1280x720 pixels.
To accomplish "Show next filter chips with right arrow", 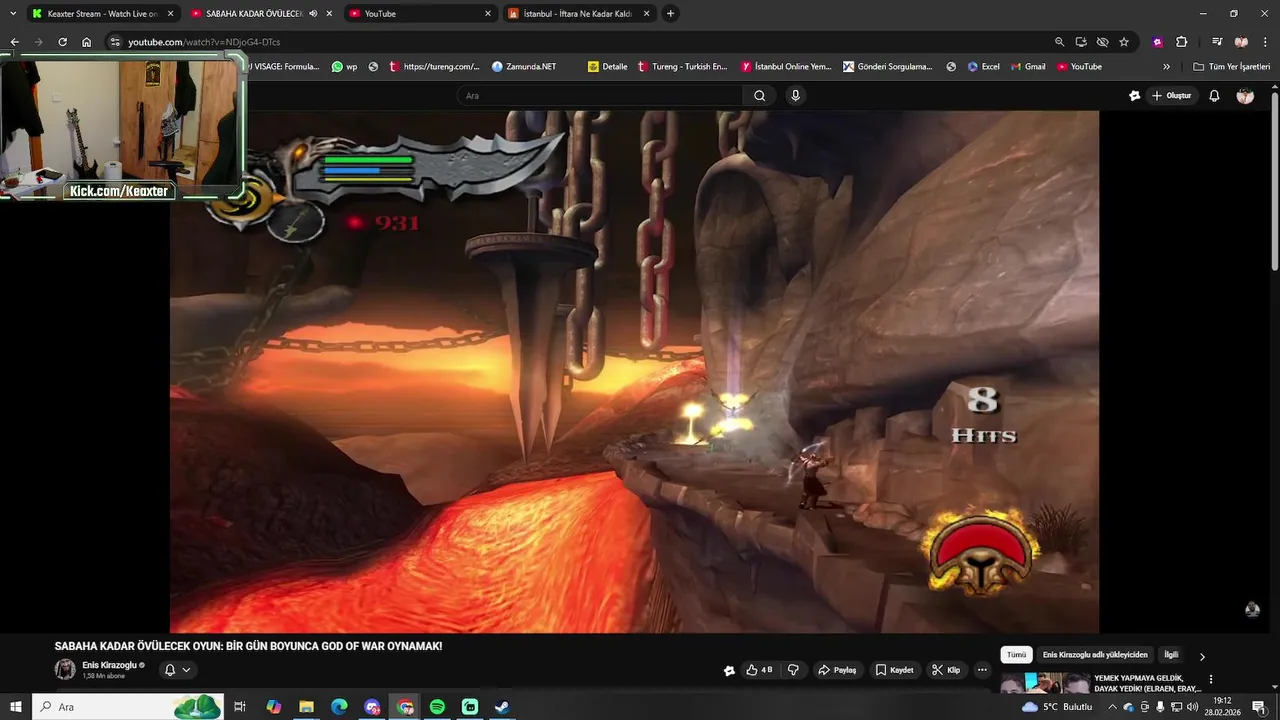I will [1202, 656].
